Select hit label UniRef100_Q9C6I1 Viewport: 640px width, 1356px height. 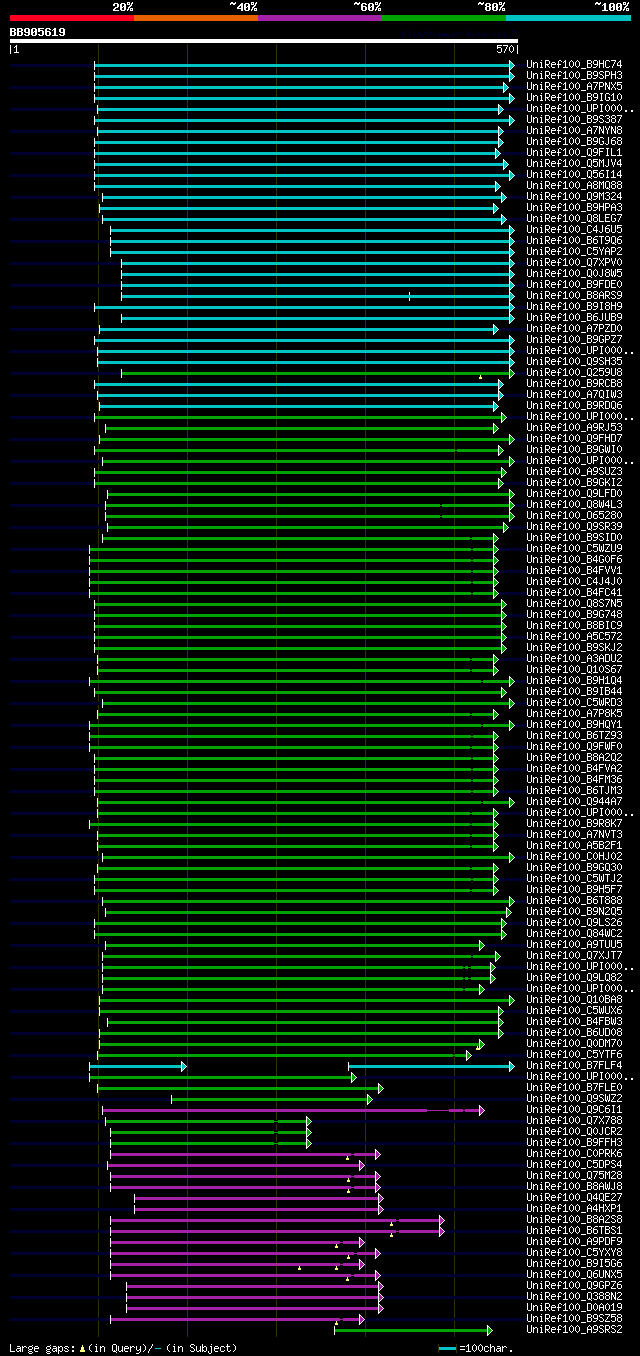tap(574, 1110)
